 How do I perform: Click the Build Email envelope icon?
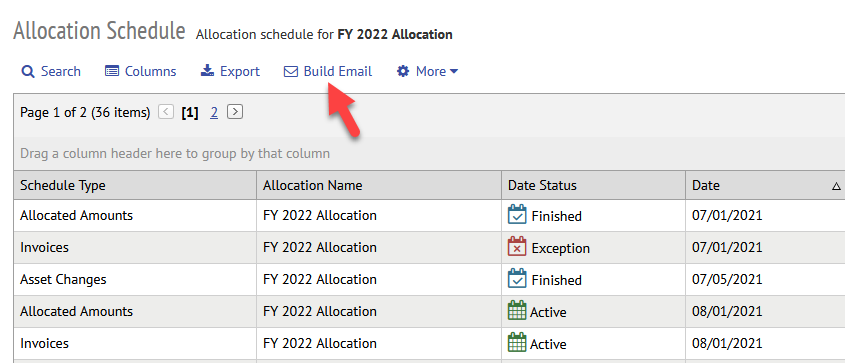click(291, 72)
